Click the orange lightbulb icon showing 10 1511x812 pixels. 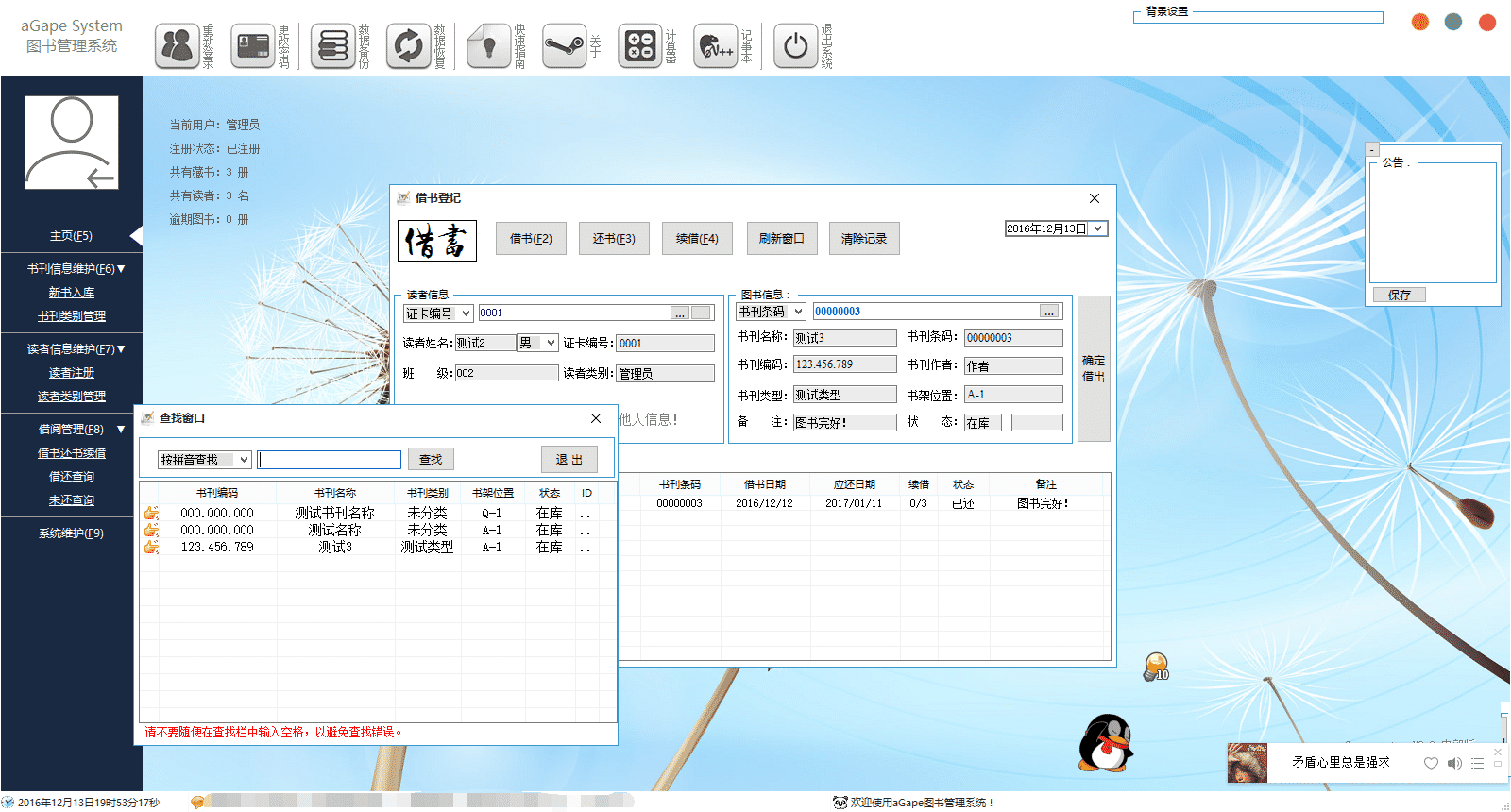(1156, 668)
